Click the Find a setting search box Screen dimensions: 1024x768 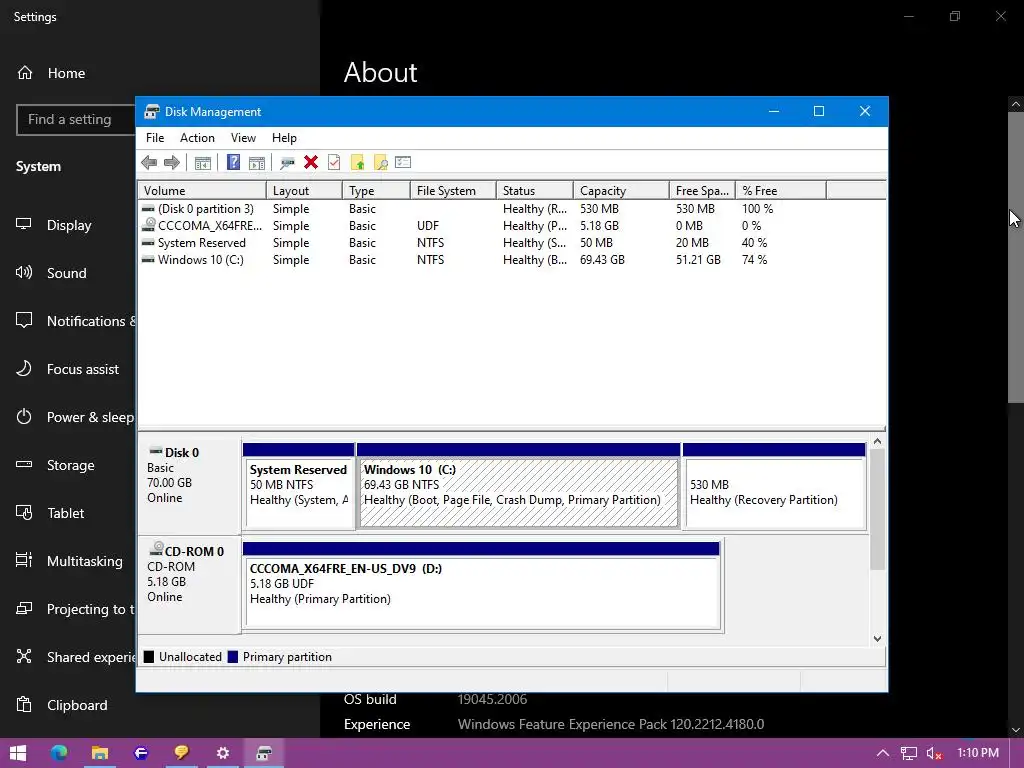[x=76, y=120]
